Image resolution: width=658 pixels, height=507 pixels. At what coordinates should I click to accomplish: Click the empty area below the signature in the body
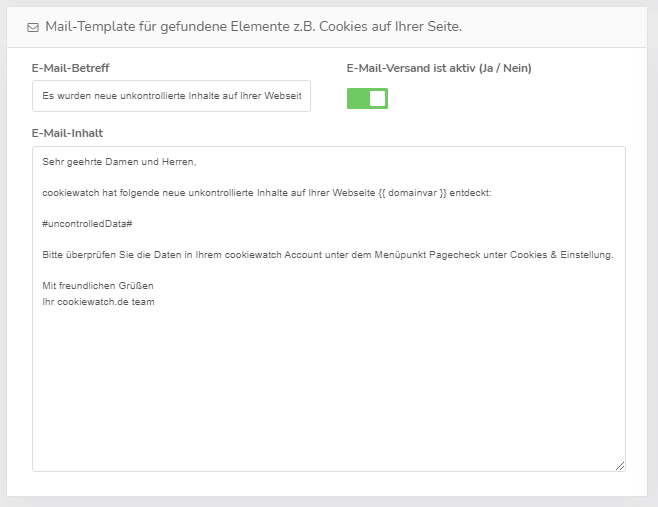point(328,390)
